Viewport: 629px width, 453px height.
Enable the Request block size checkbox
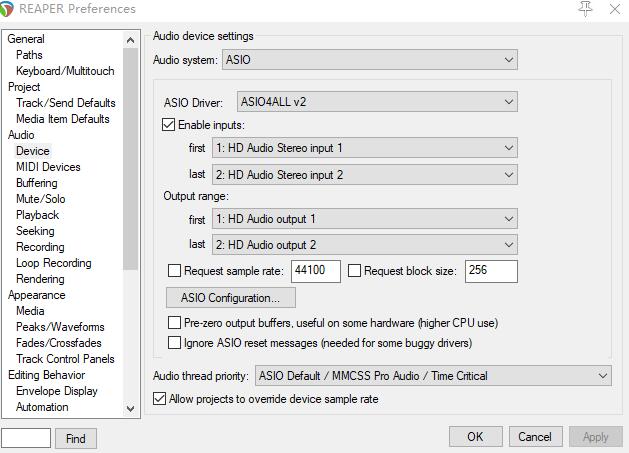[x=354, y=271]
